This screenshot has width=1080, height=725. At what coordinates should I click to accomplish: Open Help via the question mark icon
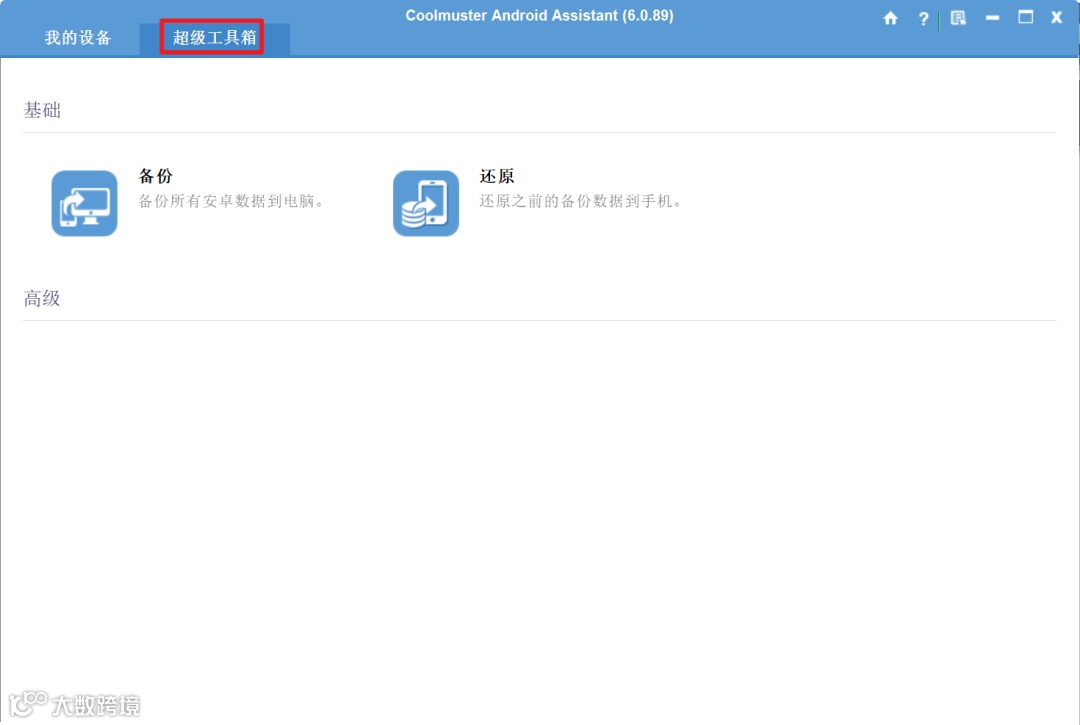pyautogui.click(x=923, y=19)
